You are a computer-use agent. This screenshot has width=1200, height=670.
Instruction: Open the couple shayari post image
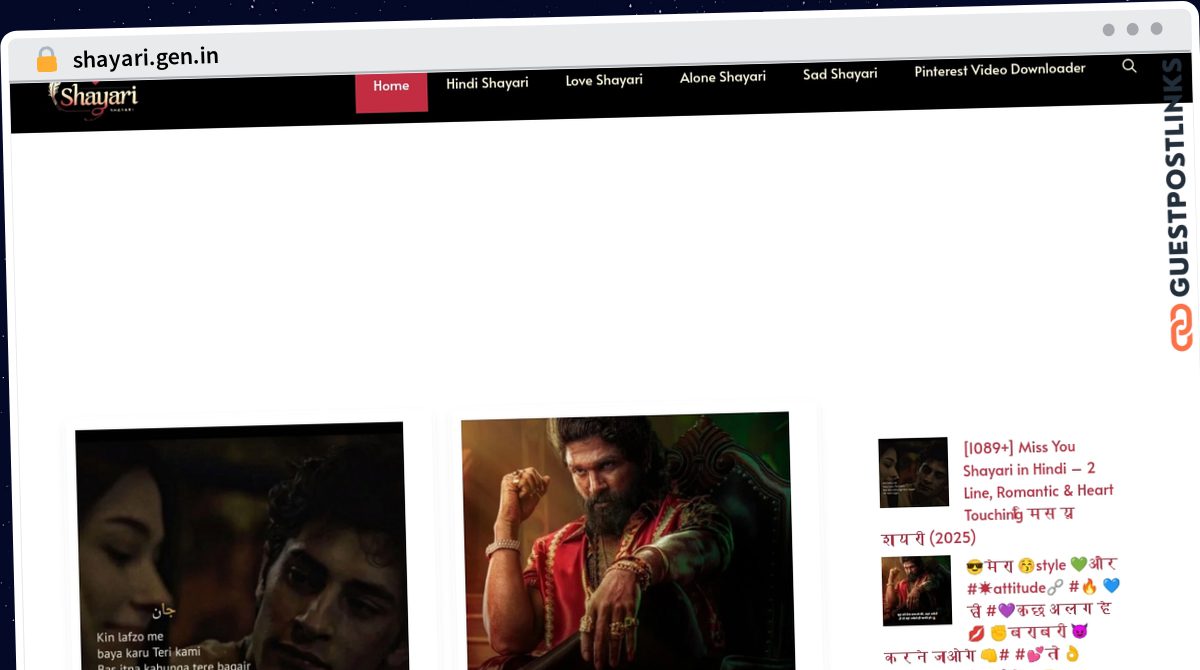click(x=241, y=547)
